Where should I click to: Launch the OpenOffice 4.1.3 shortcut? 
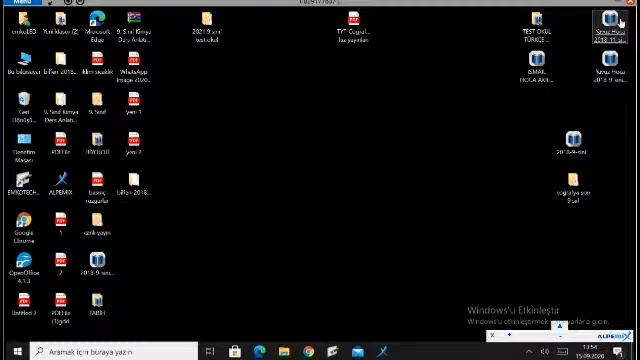click(24, 268)
